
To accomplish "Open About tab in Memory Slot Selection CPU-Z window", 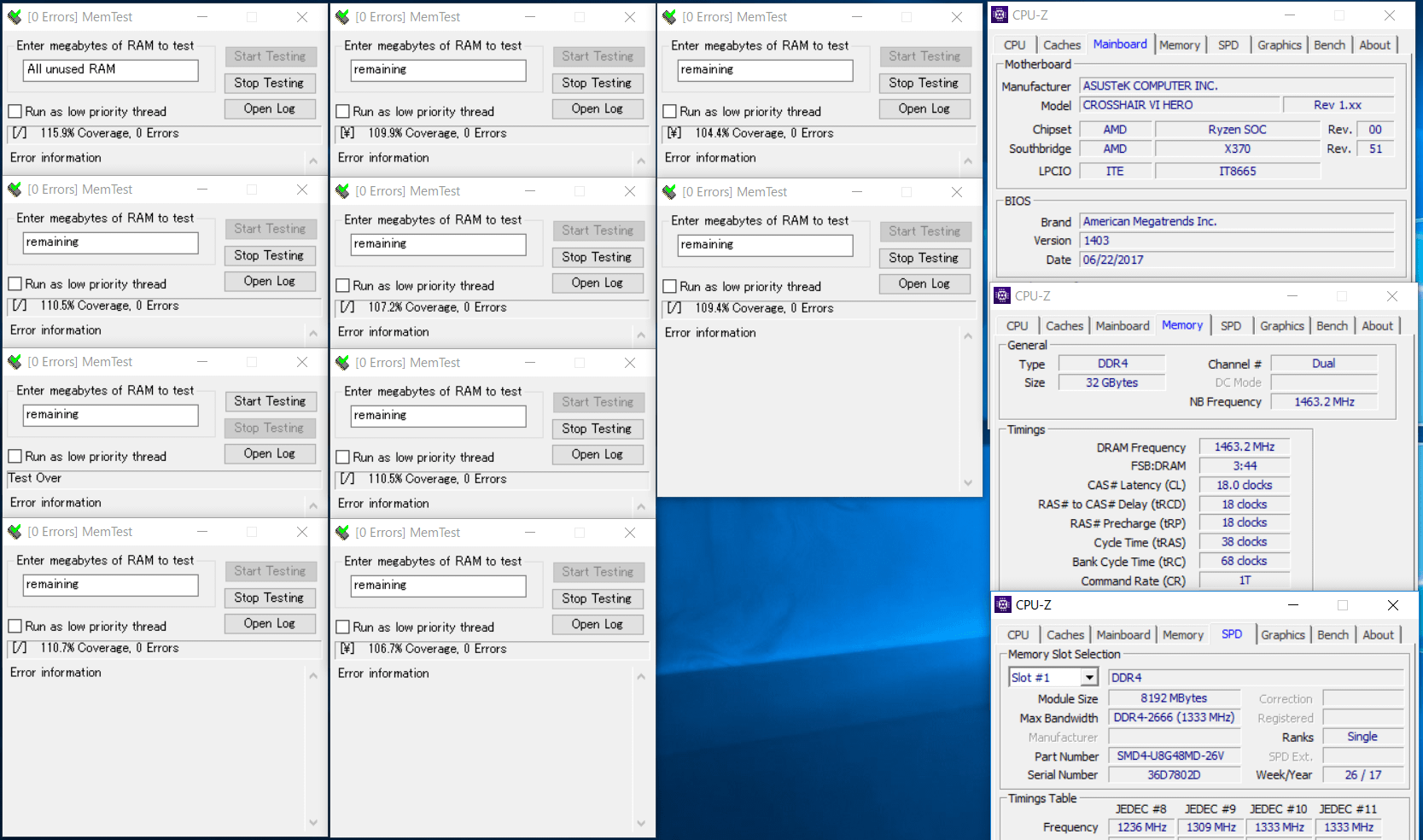I will click(x=1378, y=635).
